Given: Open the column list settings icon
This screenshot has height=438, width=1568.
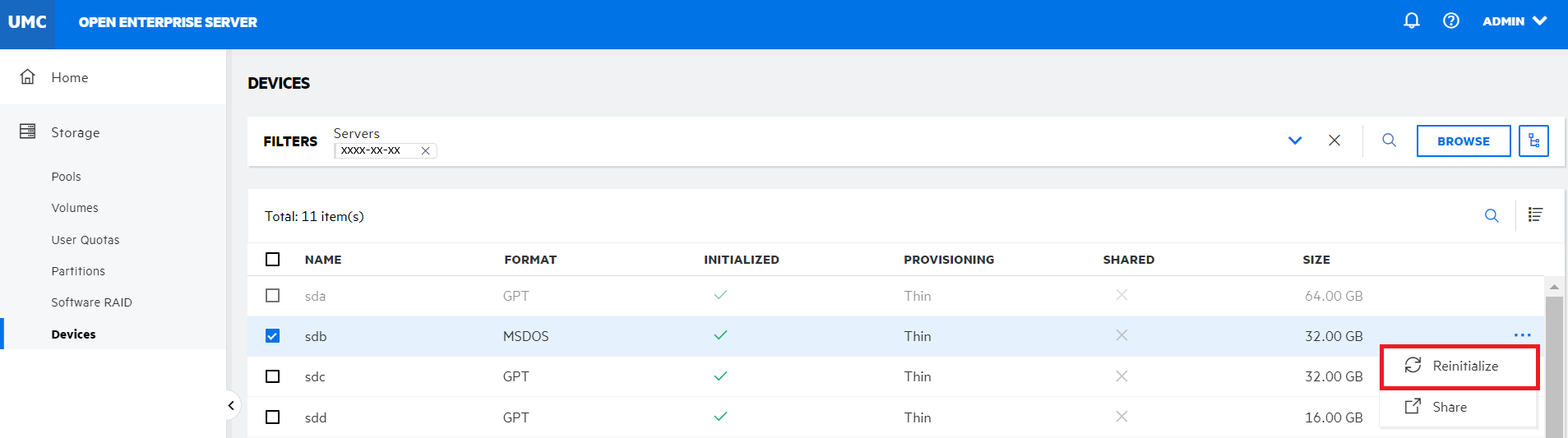Looking at the screenshot, I should coord(1535,215).
